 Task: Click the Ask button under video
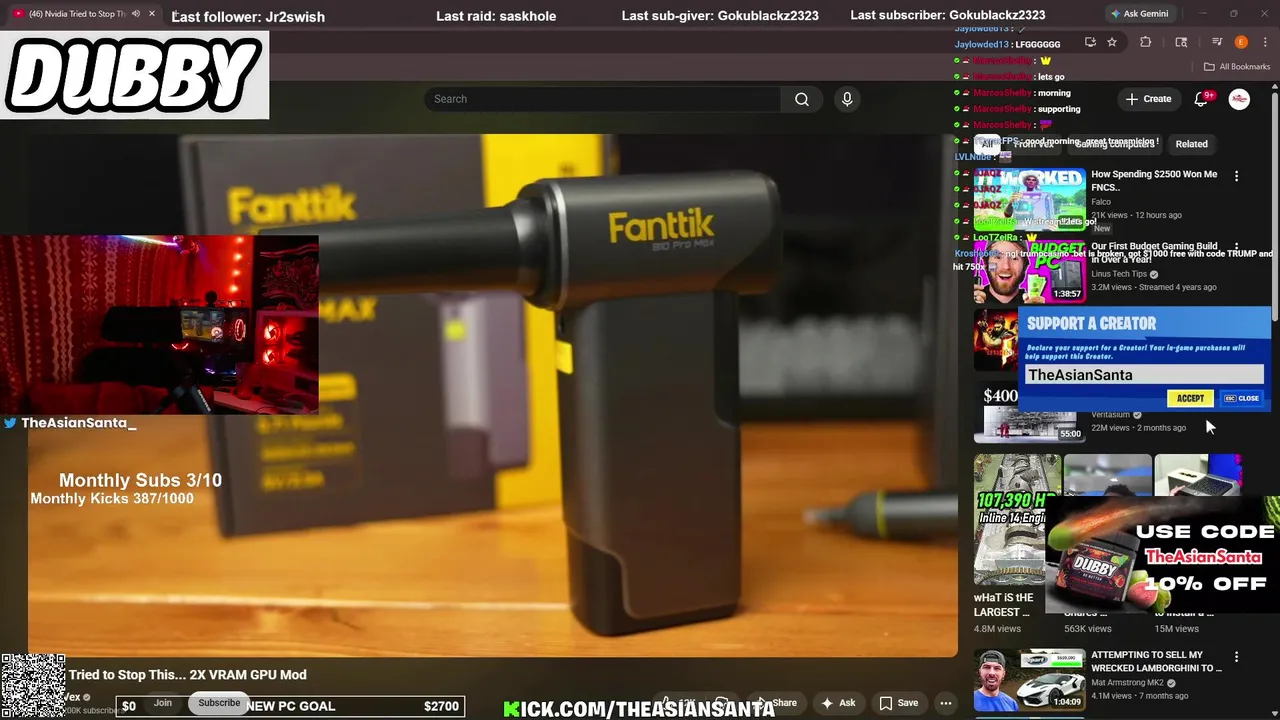point(838,703)
